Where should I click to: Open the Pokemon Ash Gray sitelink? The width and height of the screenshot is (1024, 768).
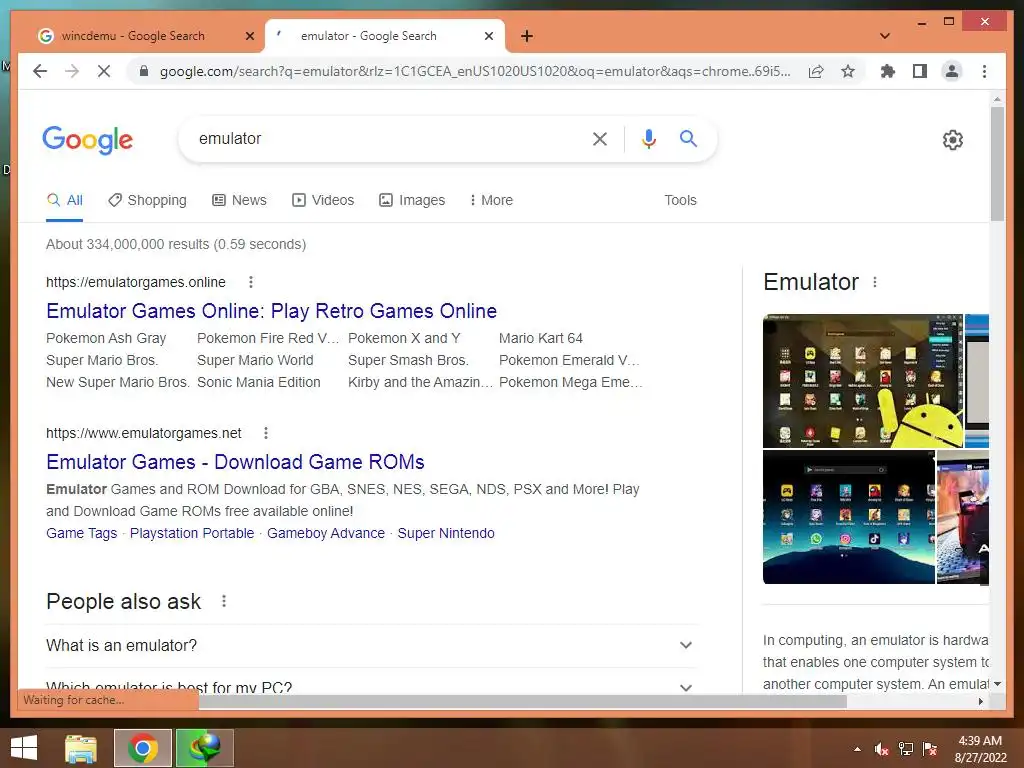point(106,338)
